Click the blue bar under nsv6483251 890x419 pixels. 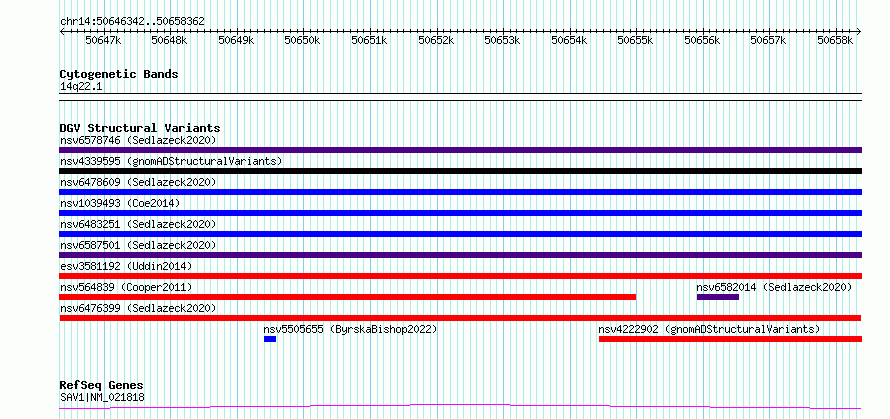460,234
